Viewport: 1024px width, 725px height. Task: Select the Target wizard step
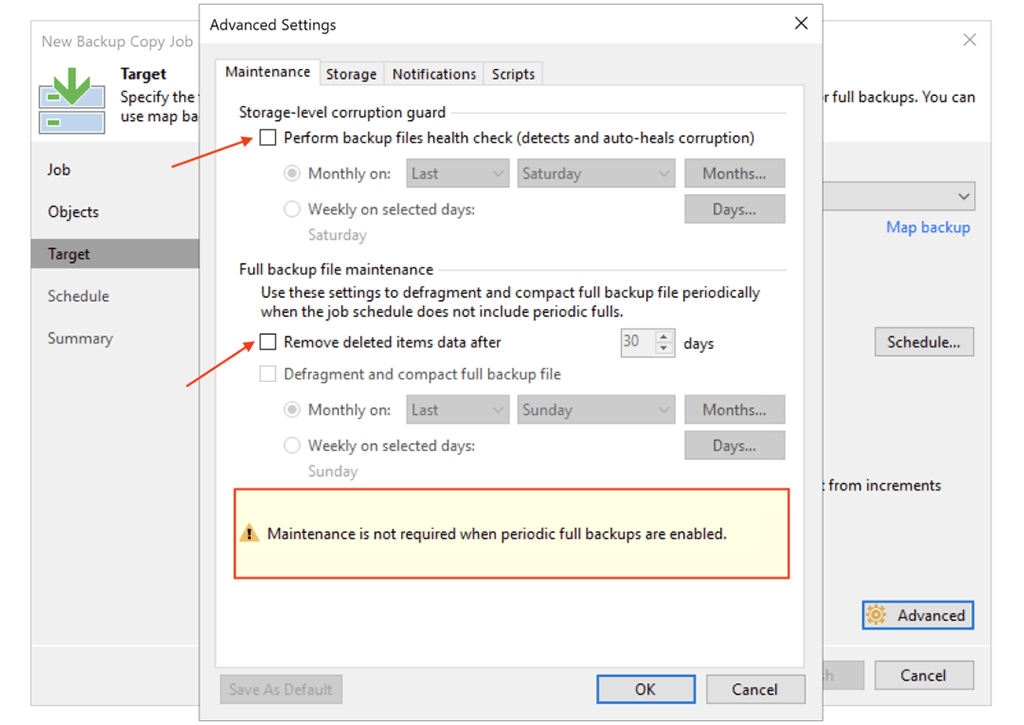click(x=115, y=254)
